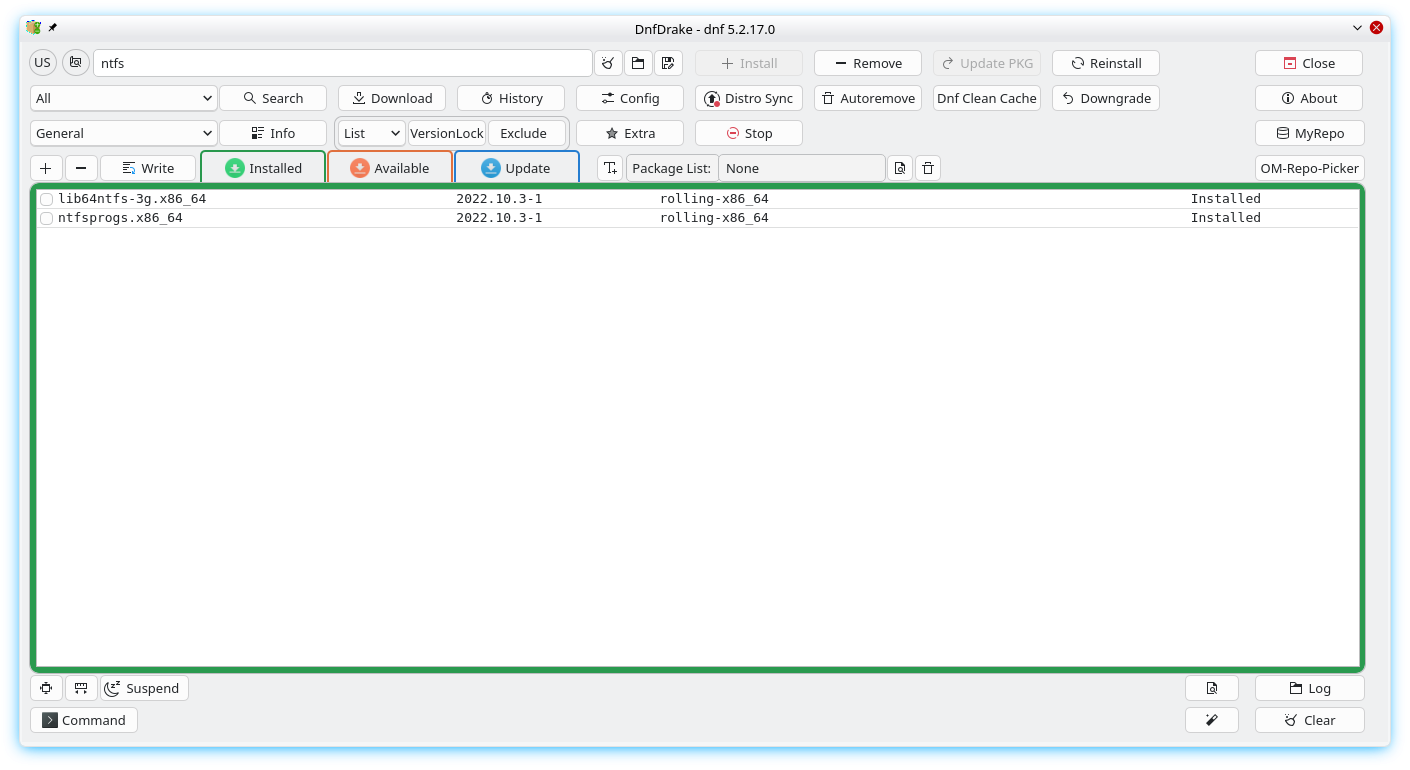1410x770 pixels.
Task: Click into the ntfs search input field
Action: pos(342,63)
